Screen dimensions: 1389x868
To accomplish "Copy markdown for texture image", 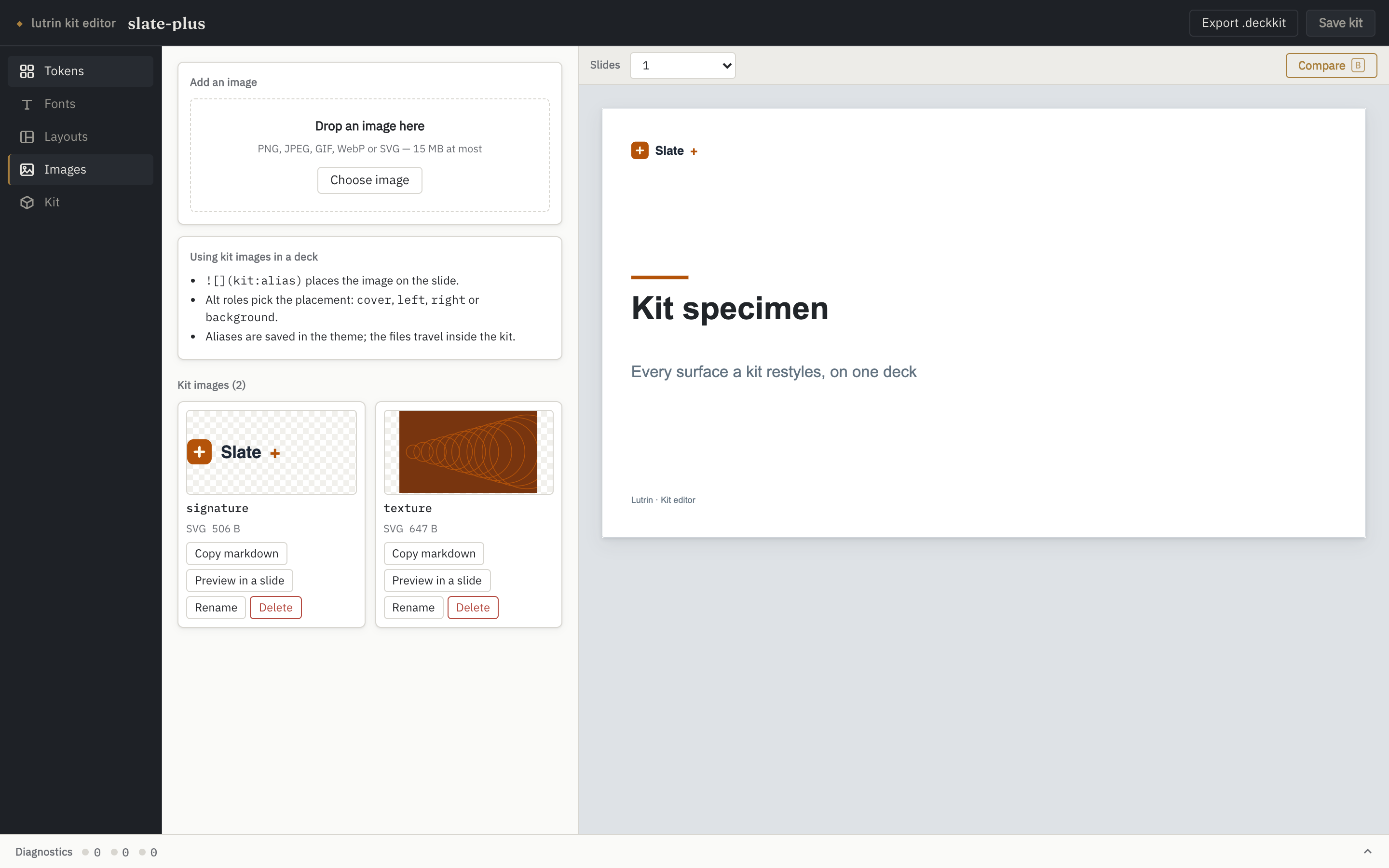I will point(434,554).
